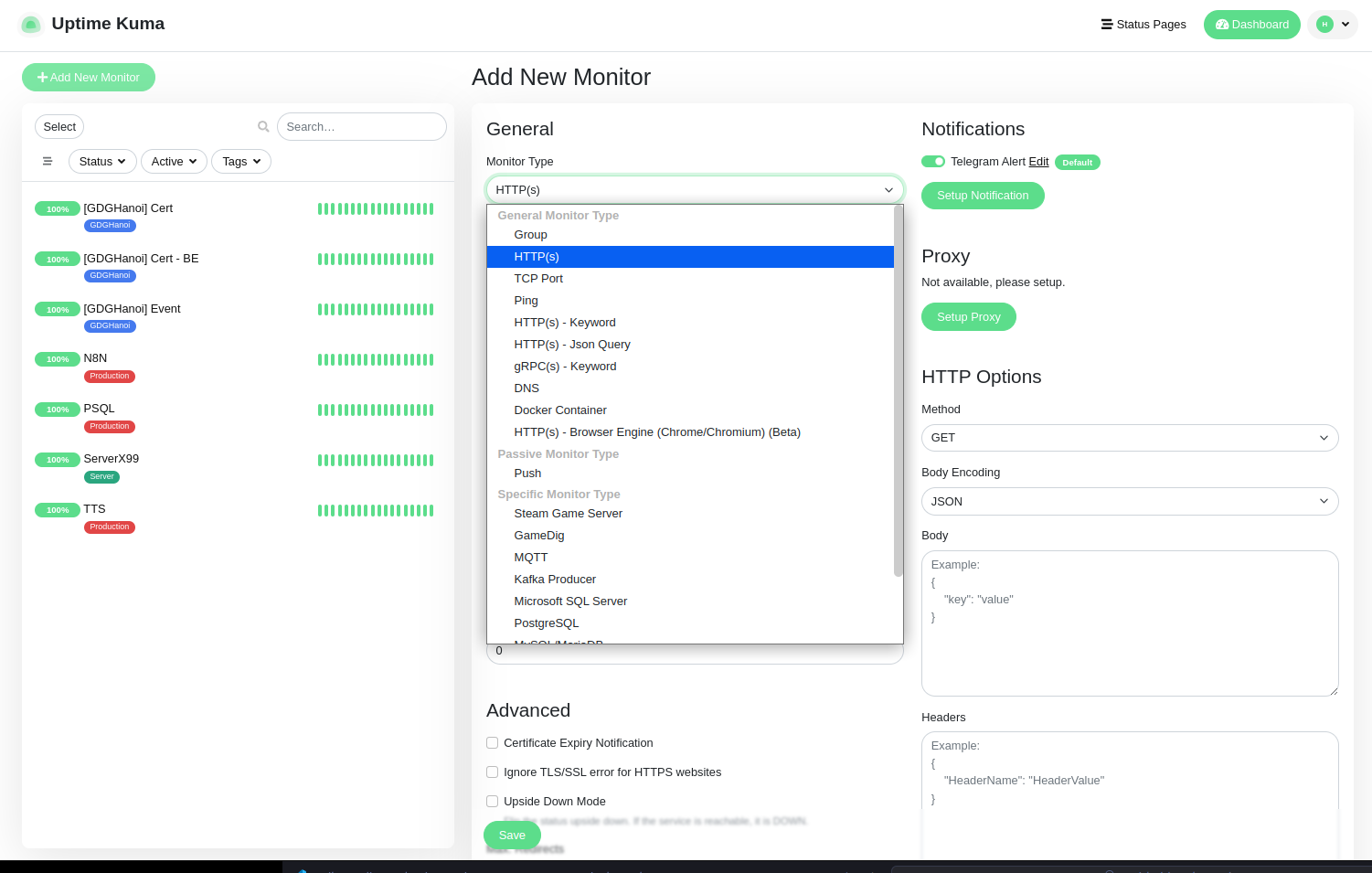Click the GDGHanoi tag under [GDGHanoi] Event
The height and width of the screenshot is (873, 1372).
pyautogui.click(x=110, y=326)
